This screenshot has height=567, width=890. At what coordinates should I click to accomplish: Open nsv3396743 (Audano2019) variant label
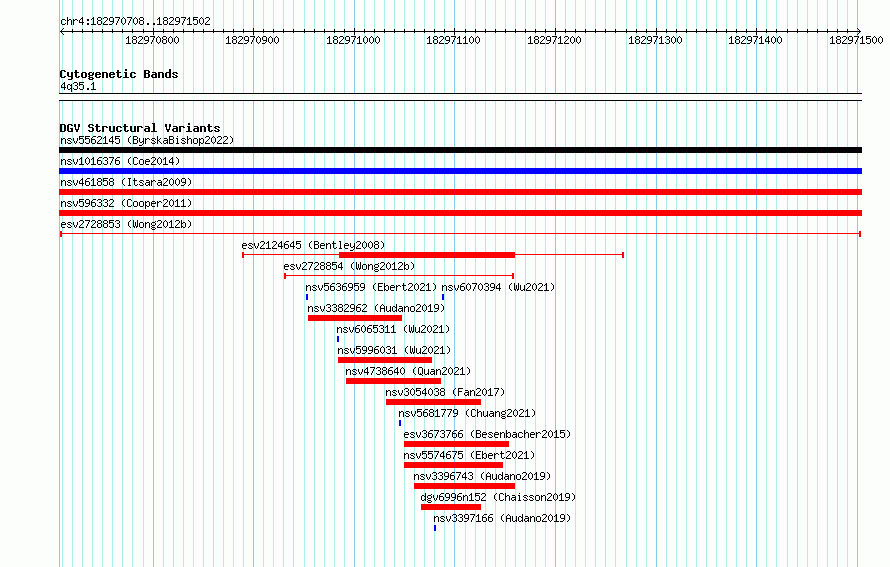click(x=482, y=476)
